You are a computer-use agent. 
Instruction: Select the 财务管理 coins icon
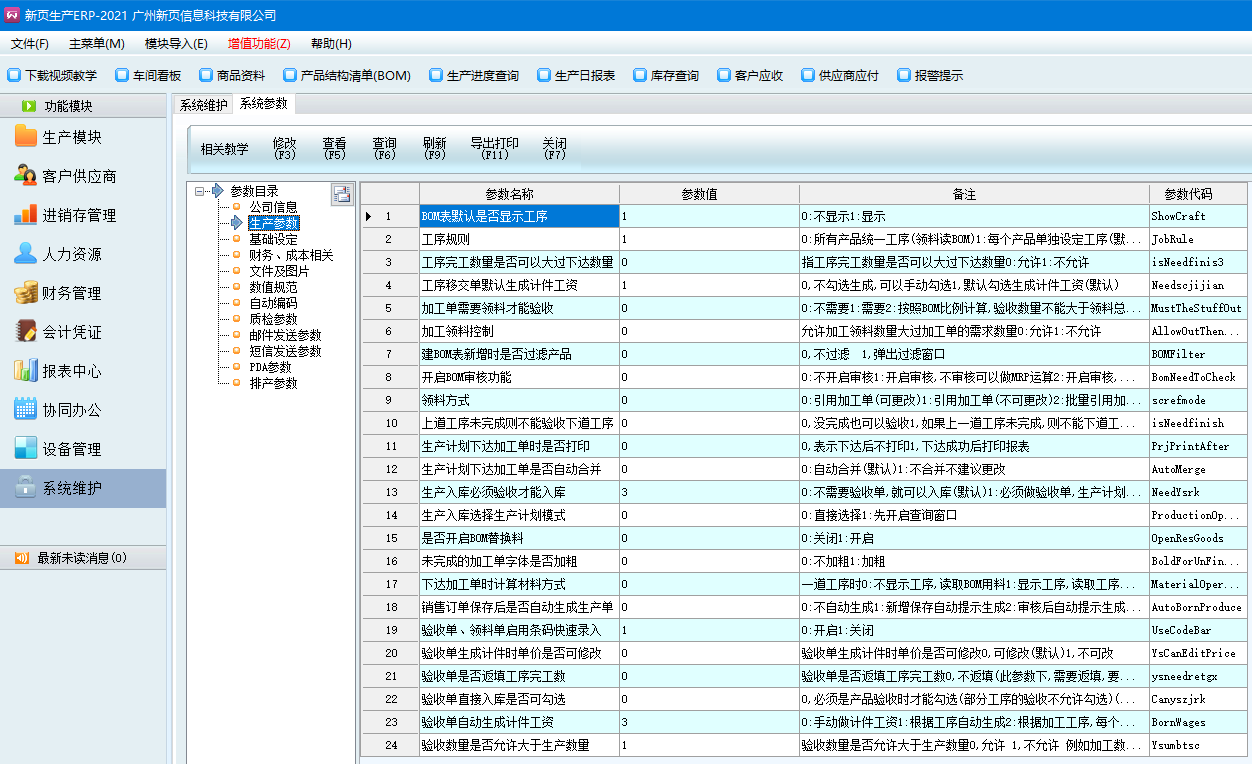point(26,293)
